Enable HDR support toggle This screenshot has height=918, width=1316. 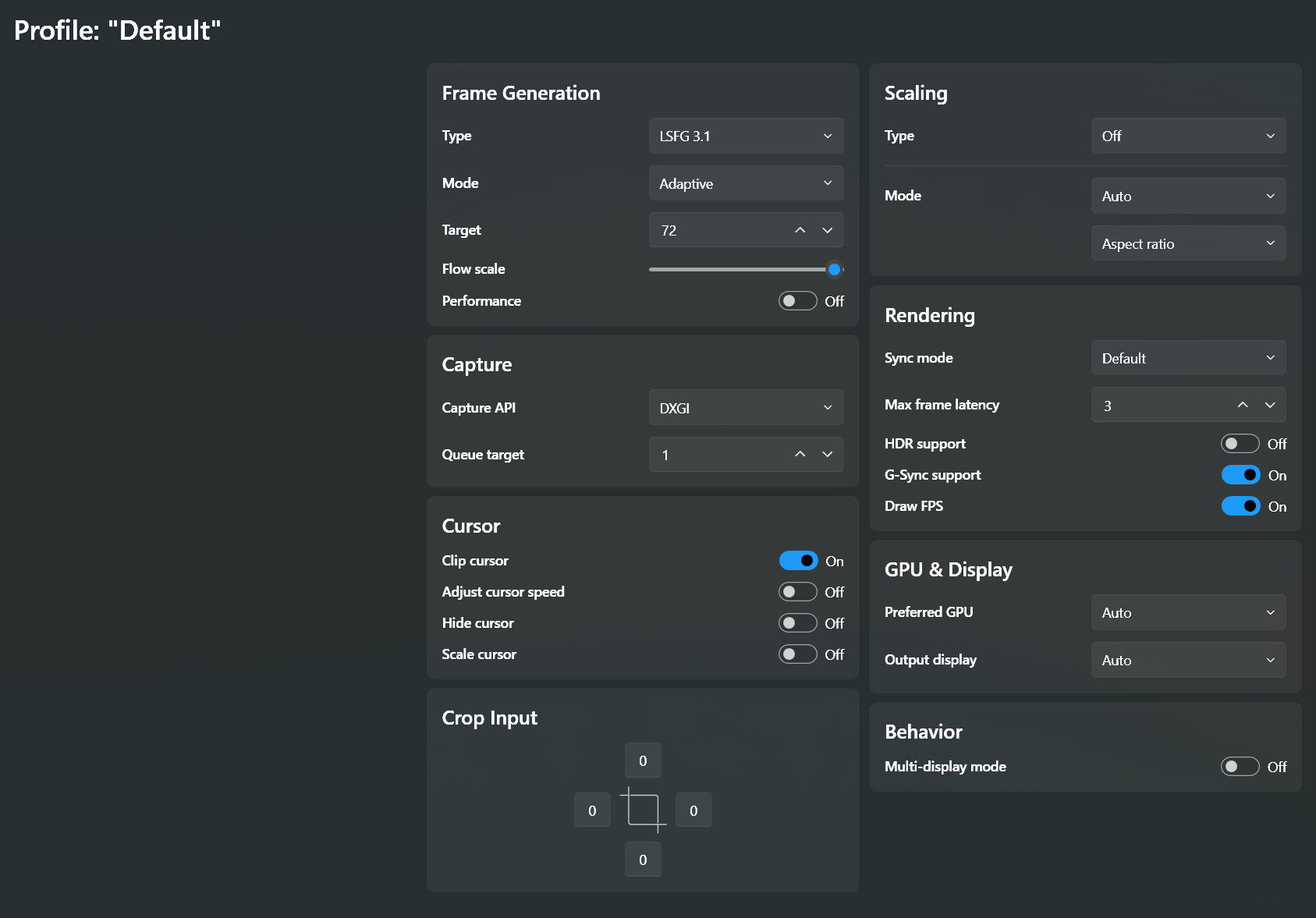click(x=1240, y=444)
